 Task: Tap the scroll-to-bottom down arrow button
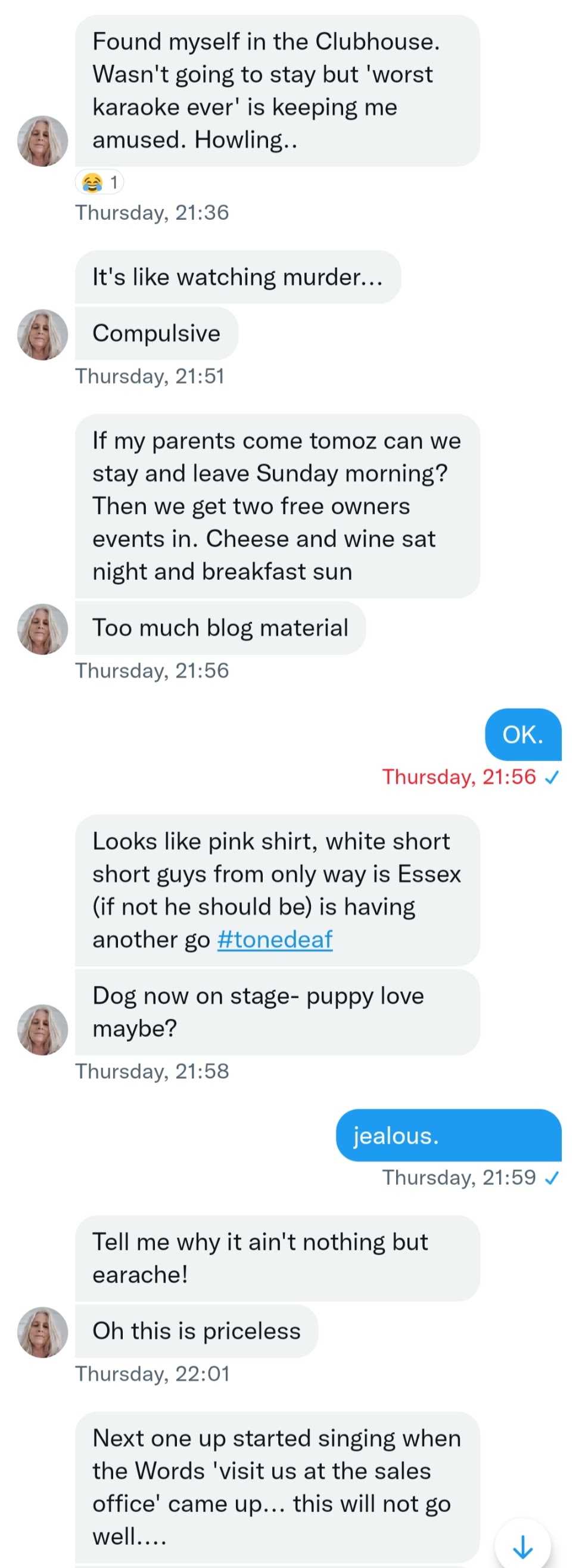click(x=522, y=1545)
